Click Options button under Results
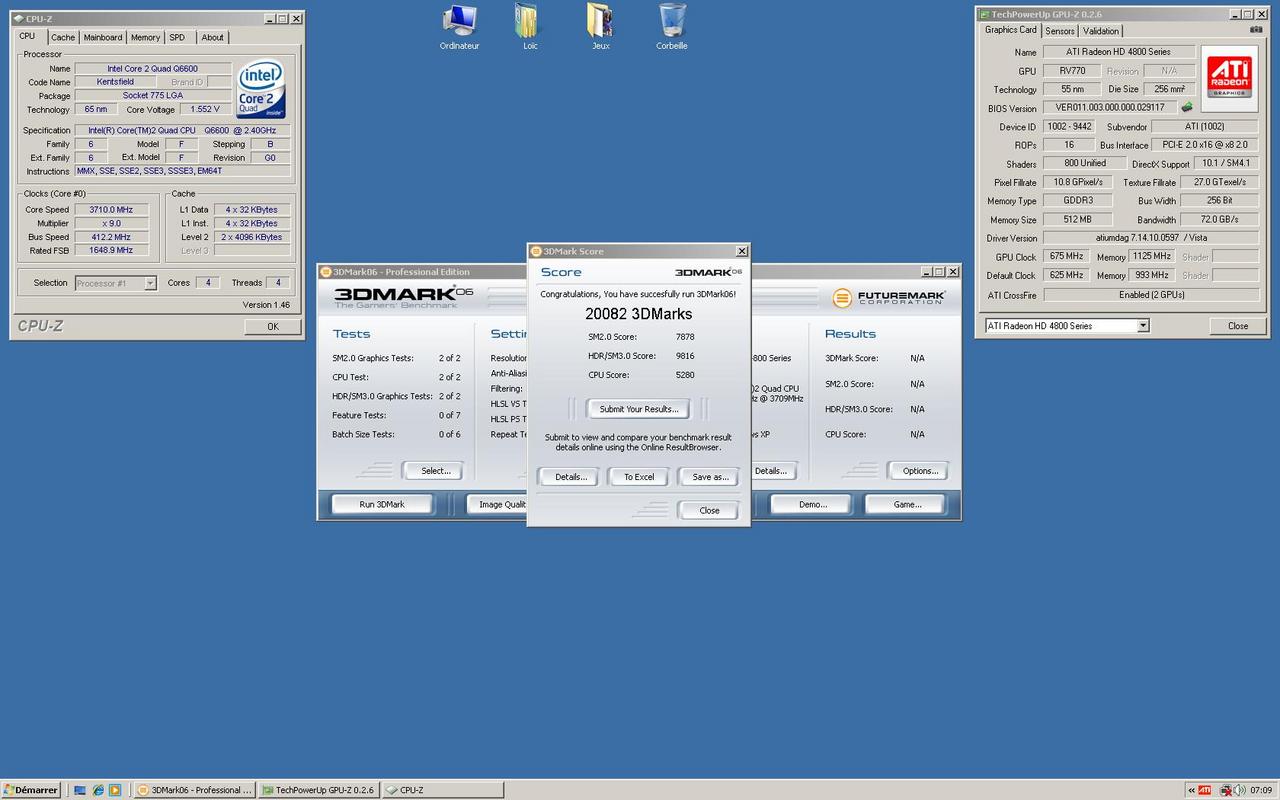Viewport: 1280px width, 800px height. click(920, 471)
